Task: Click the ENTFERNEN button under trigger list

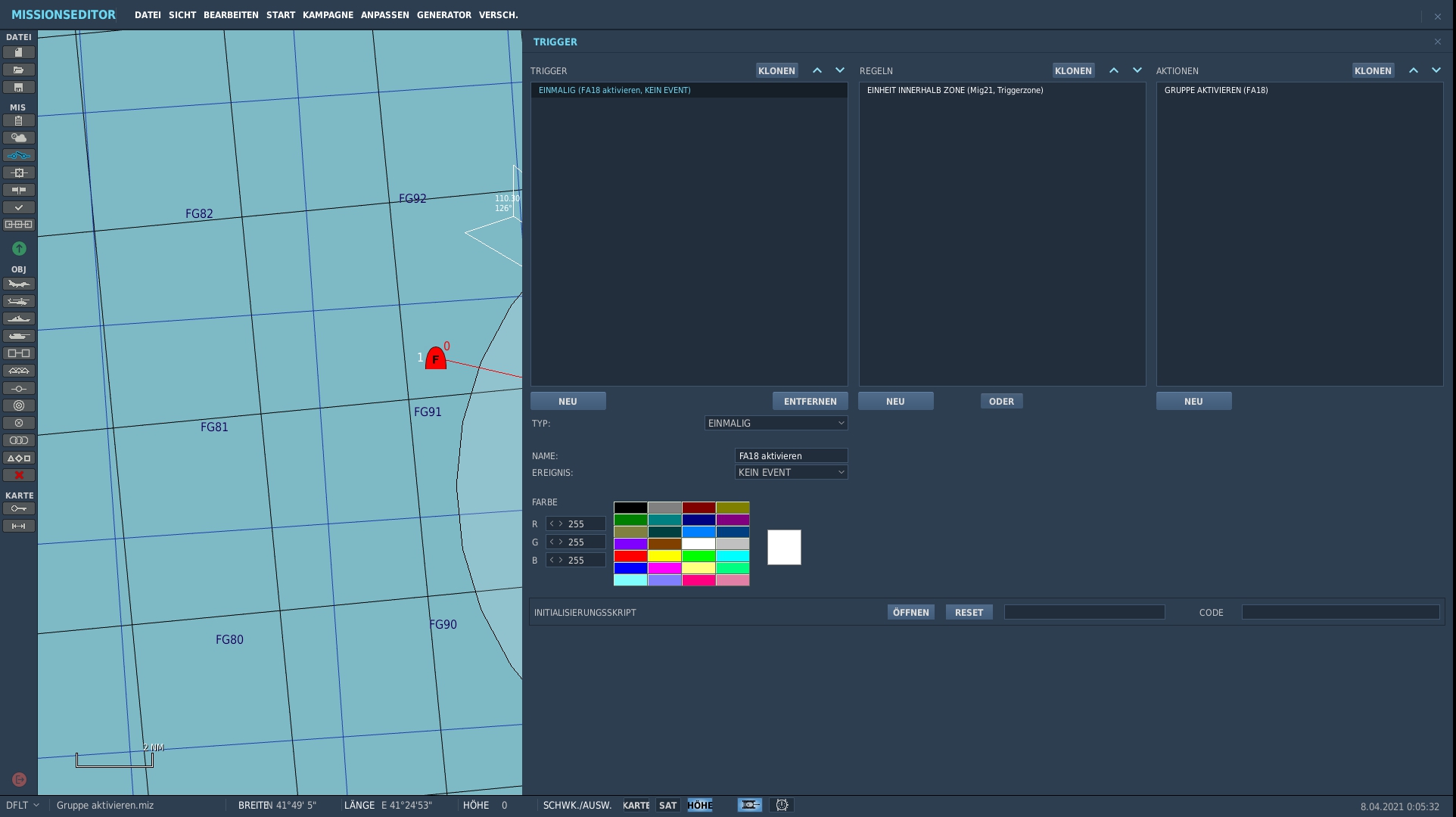Action: click(x=810, y=401)
